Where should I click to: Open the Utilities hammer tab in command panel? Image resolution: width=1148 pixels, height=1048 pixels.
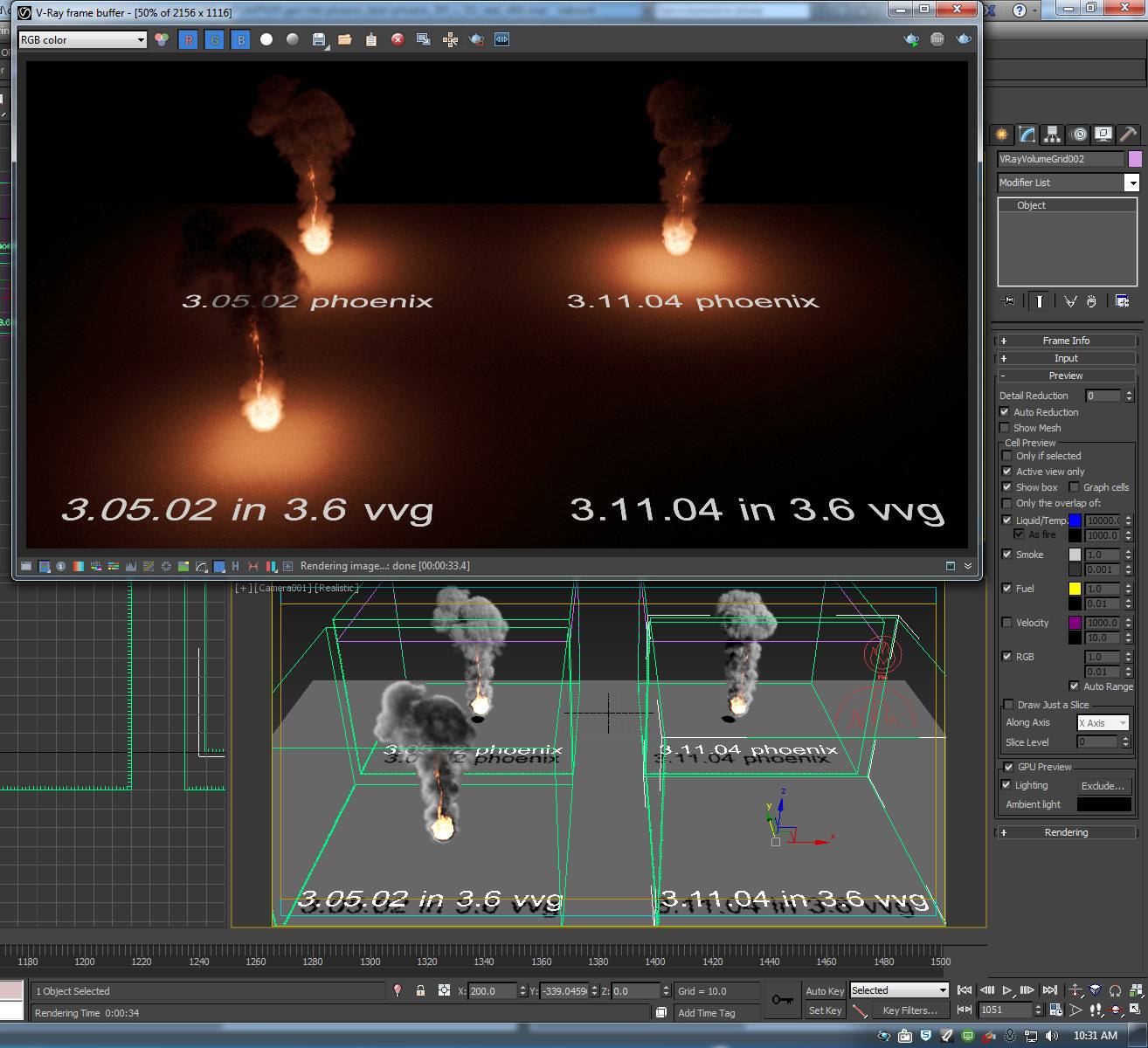tap(1128, 134)
